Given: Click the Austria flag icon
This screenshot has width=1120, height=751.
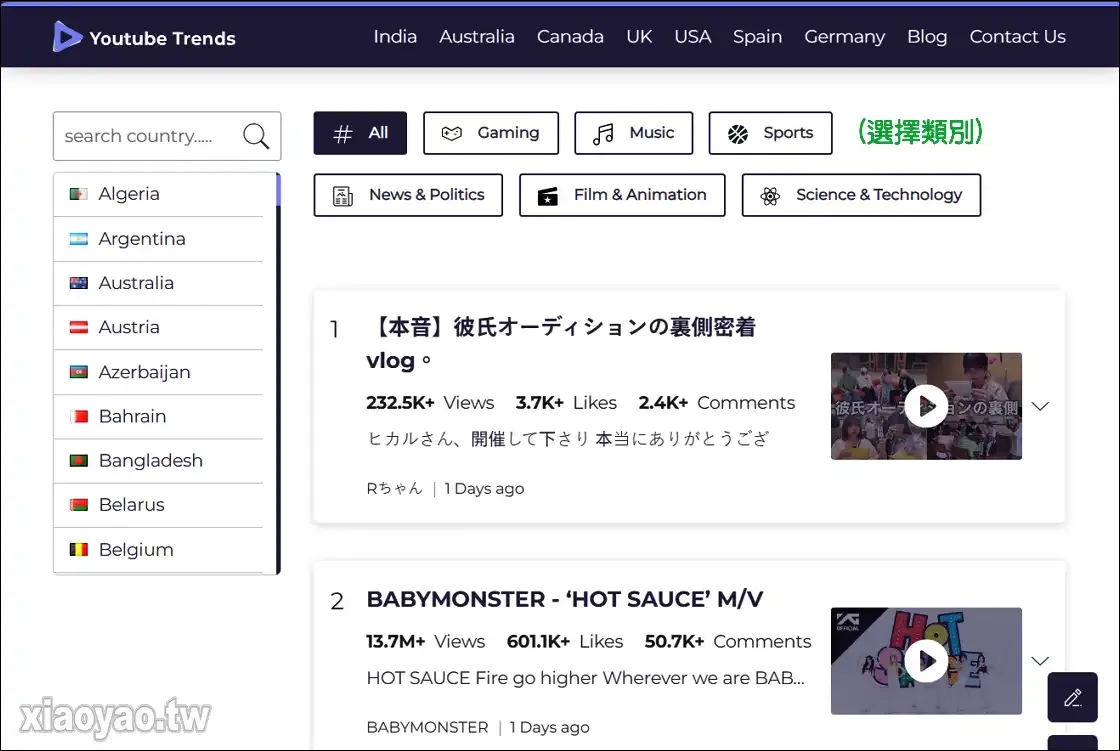Looking at the screenshot, I should pos(79,327).
